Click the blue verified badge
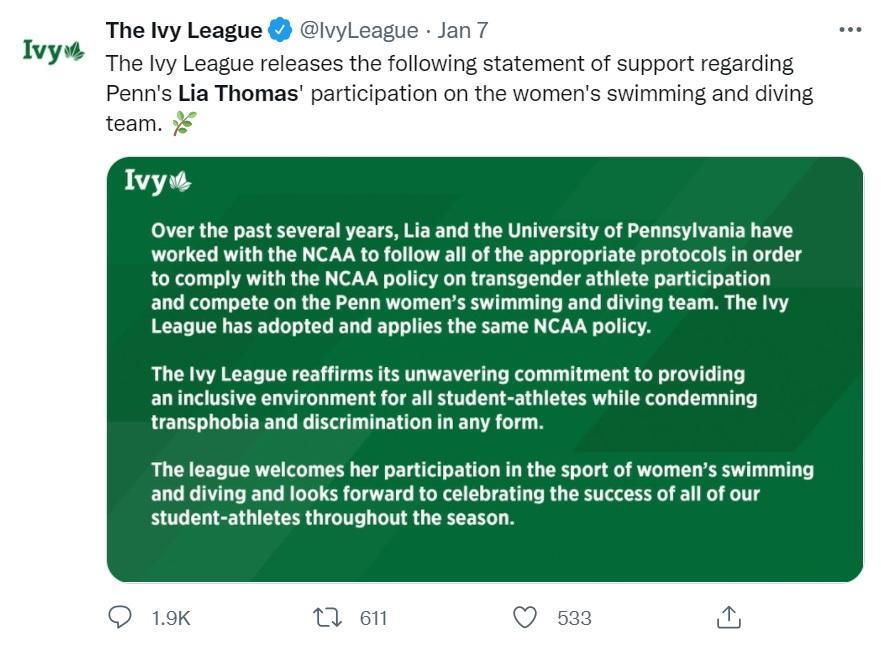 (x=280, y=31)
